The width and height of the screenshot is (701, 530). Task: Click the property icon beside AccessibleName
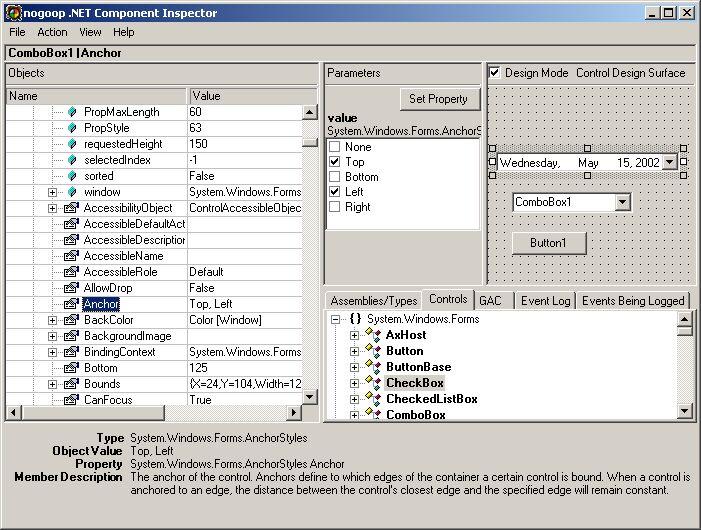pyautogui.click(x=72, y=256)
